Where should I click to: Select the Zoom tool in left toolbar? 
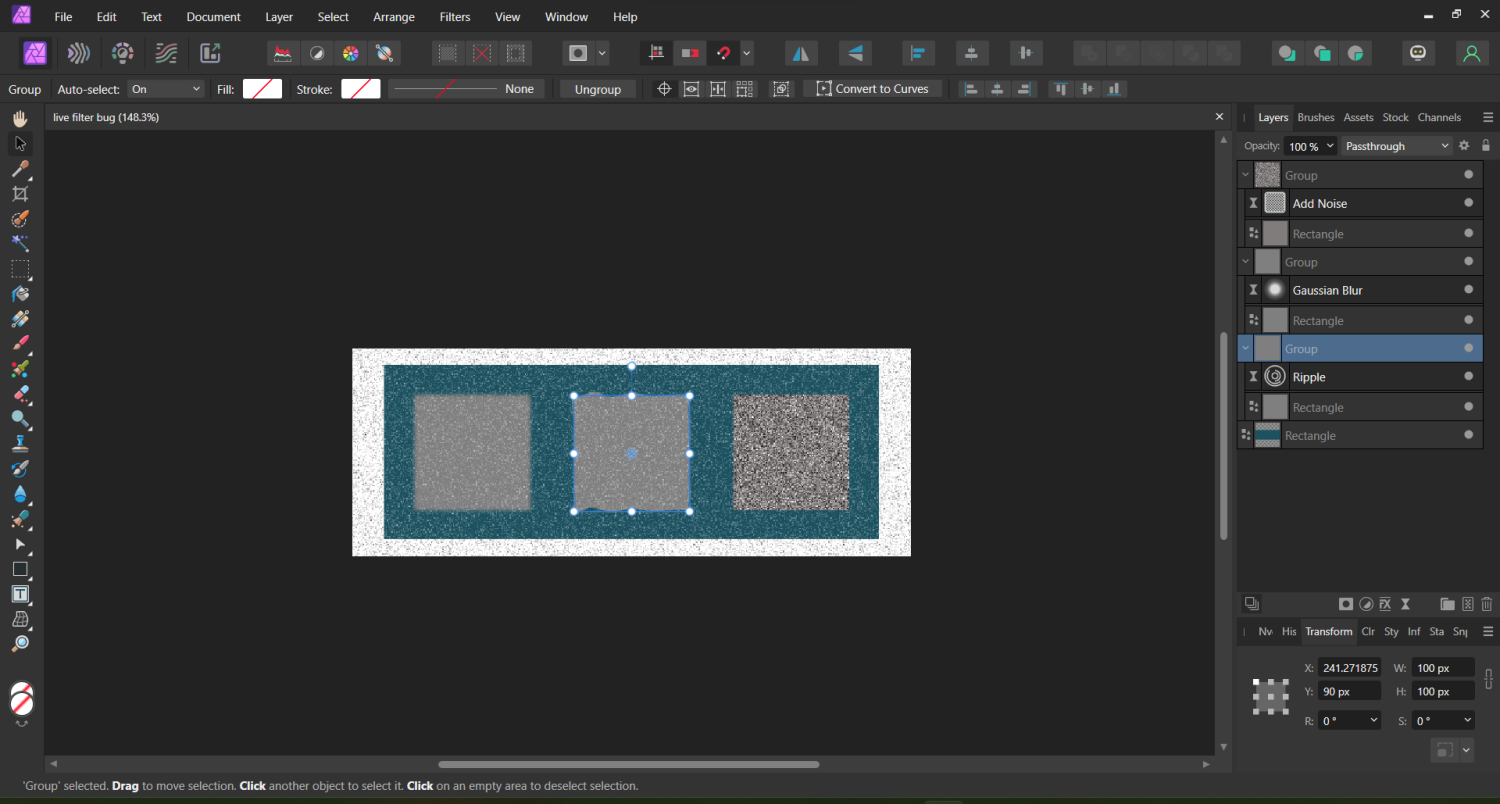tap(20, 644)
